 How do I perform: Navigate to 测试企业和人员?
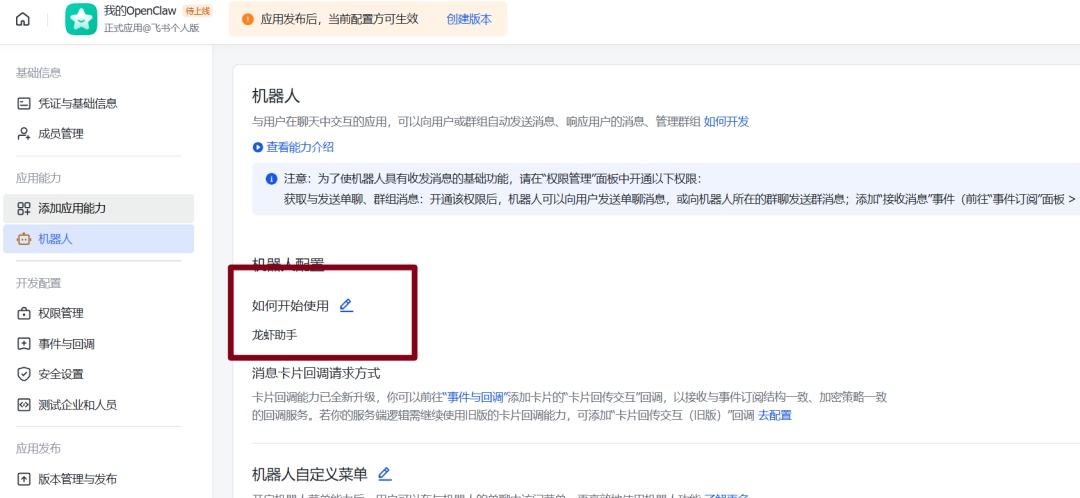[78, 405]
